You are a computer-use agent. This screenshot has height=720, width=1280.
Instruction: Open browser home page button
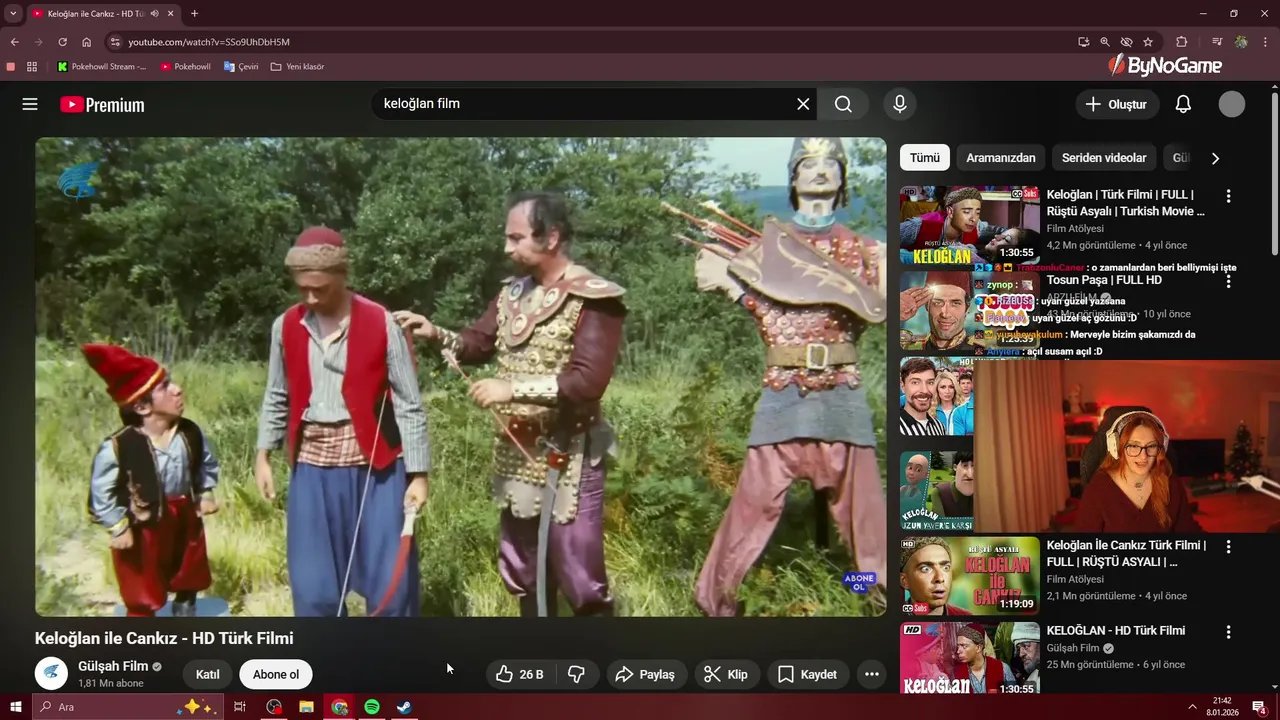(x=87, y=42)
